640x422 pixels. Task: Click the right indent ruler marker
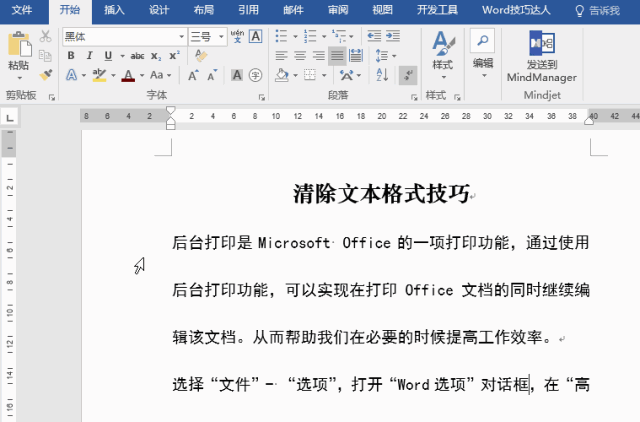coord(589,120)
